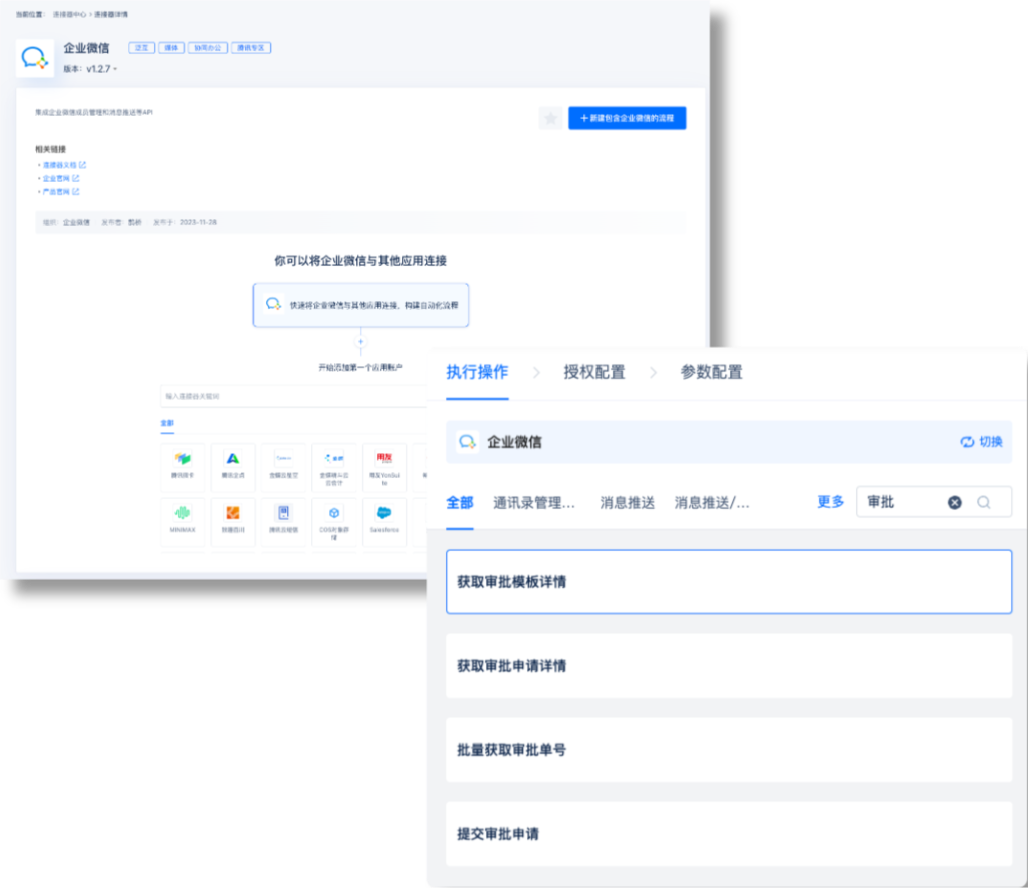This screenshot has width=1028, height=888.
Task: Click the 腾讯专区 tag badge
Action: pos(251,48)
